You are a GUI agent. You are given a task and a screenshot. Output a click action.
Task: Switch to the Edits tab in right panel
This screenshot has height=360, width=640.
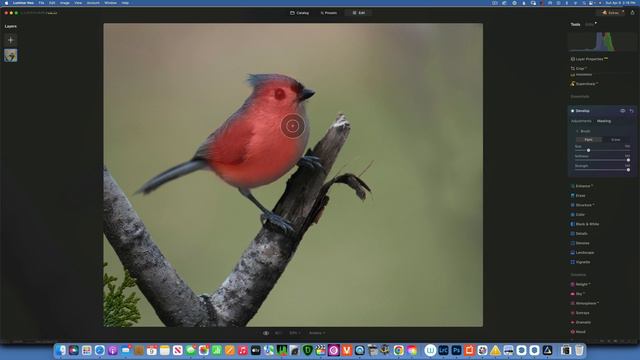tap(590, 24)
